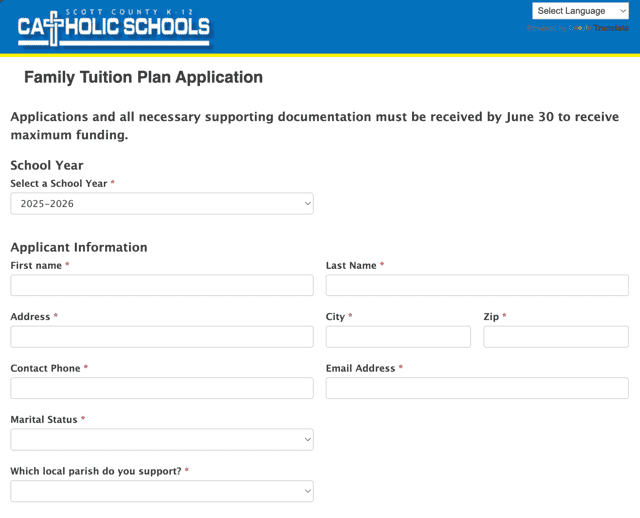Click the chevron arrow on parish select
This screenshot has height=518, width=640.
point(308,491)
